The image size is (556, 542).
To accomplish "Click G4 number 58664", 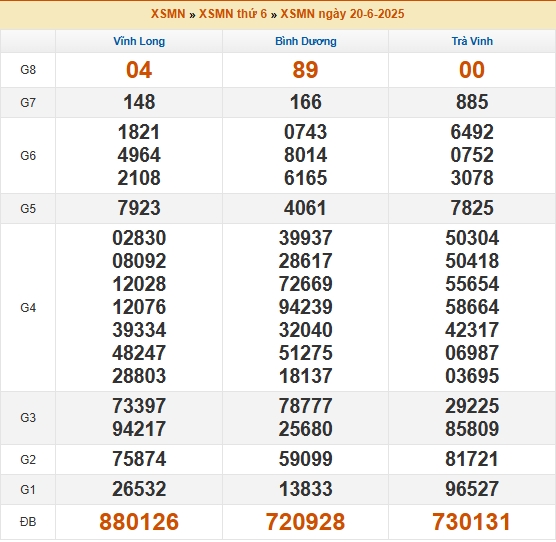I will pos(472,307).
